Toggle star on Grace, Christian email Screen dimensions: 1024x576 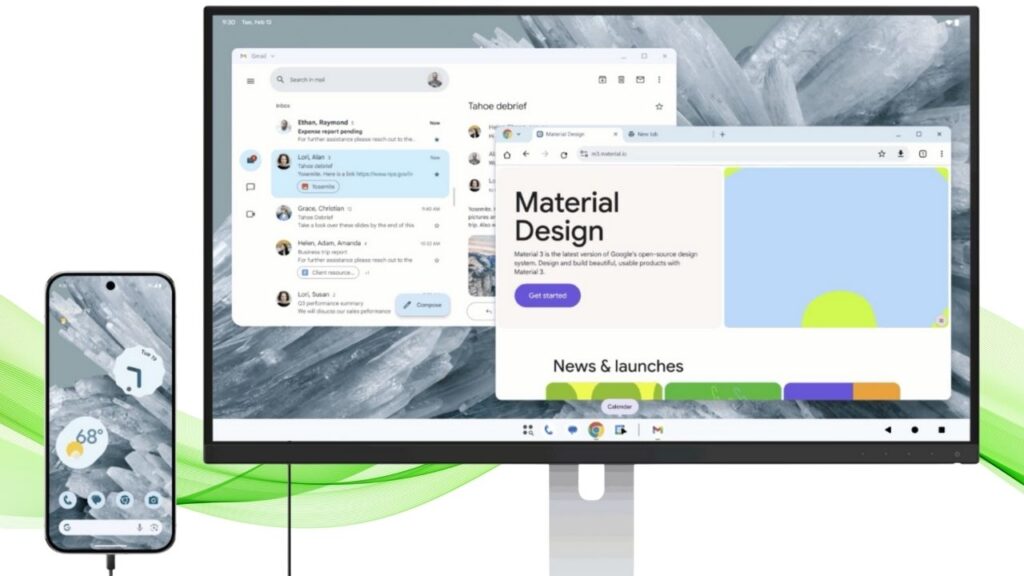(x=437, y=225)
